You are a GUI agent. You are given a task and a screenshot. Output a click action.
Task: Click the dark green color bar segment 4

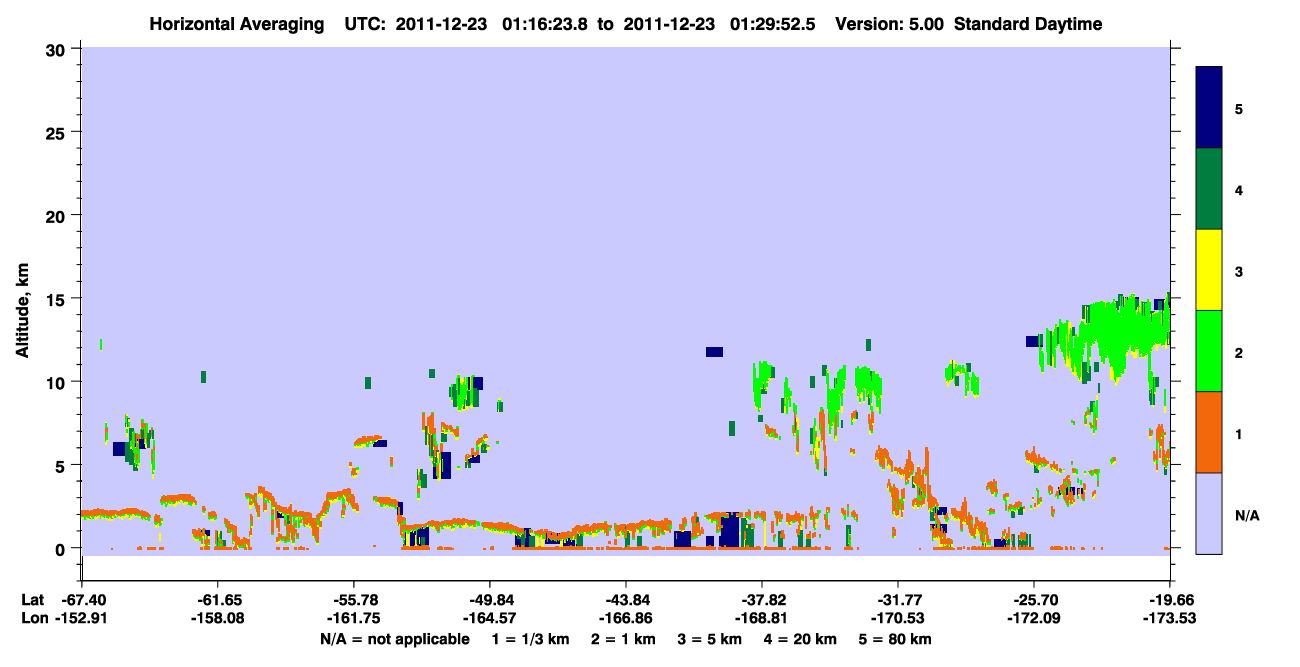tap(1209, 189)
